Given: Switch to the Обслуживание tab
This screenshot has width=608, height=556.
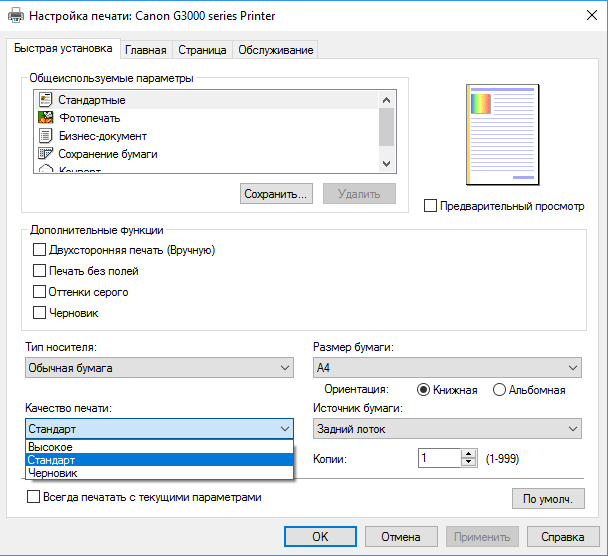Looking at the screenshot, I should pyautogui.click(x=275, y=50).
